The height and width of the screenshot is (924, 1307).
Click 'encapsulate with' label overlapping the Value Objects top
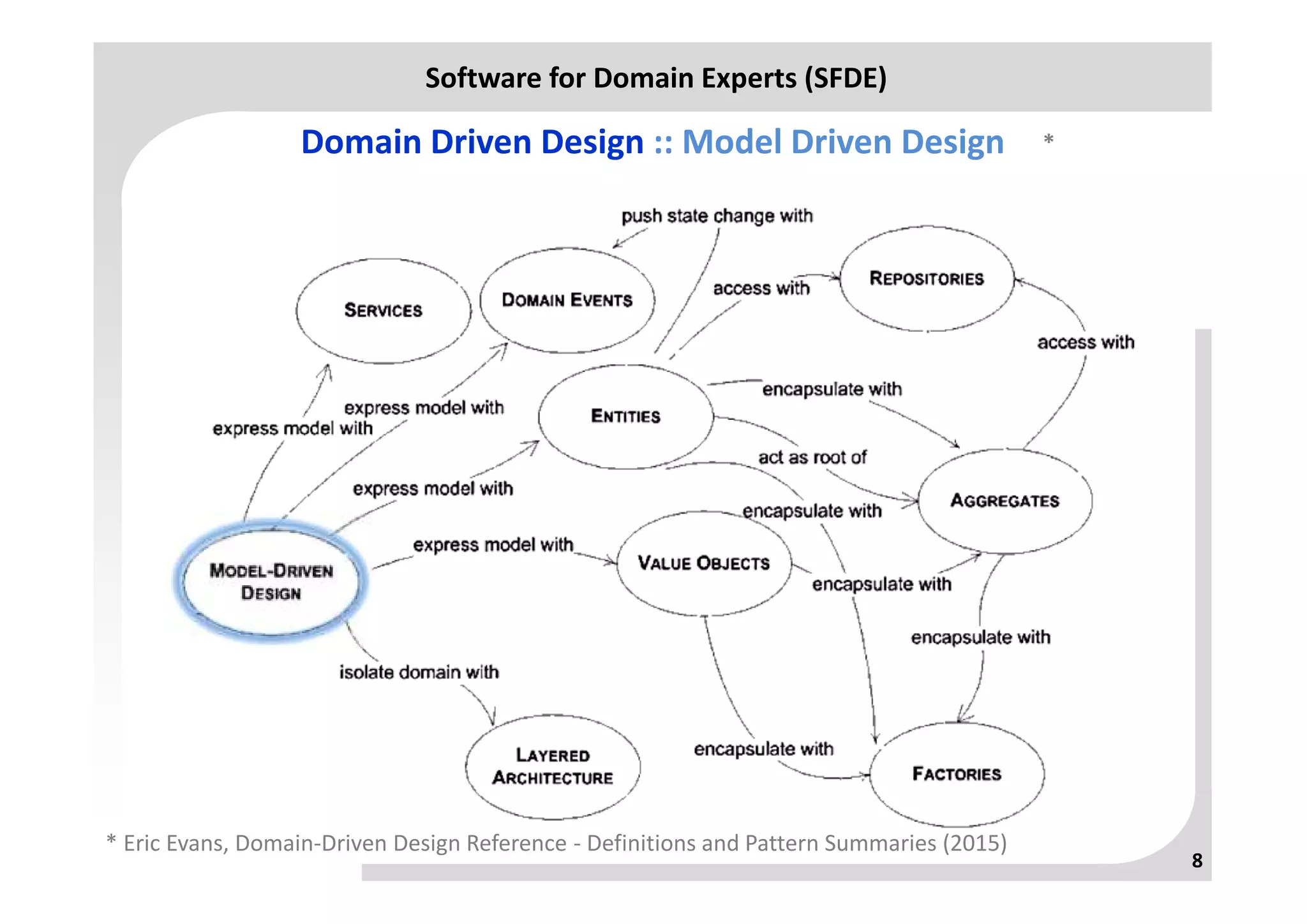coord(812,511)
